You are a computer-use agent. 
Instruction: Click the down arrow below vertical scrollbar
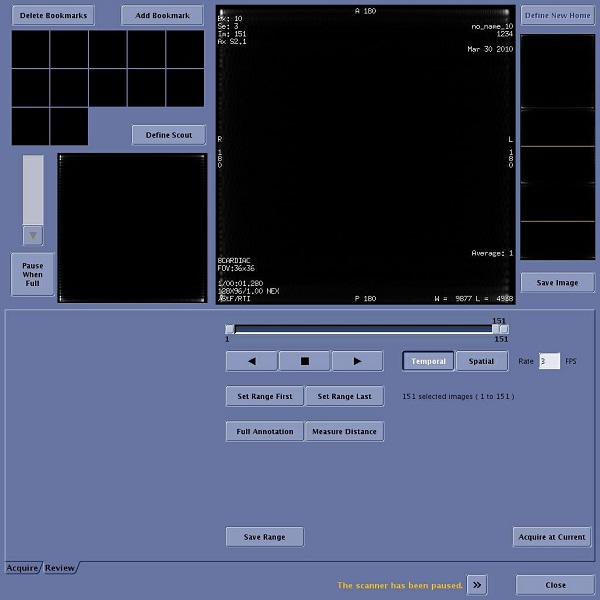tap(33, 236)
